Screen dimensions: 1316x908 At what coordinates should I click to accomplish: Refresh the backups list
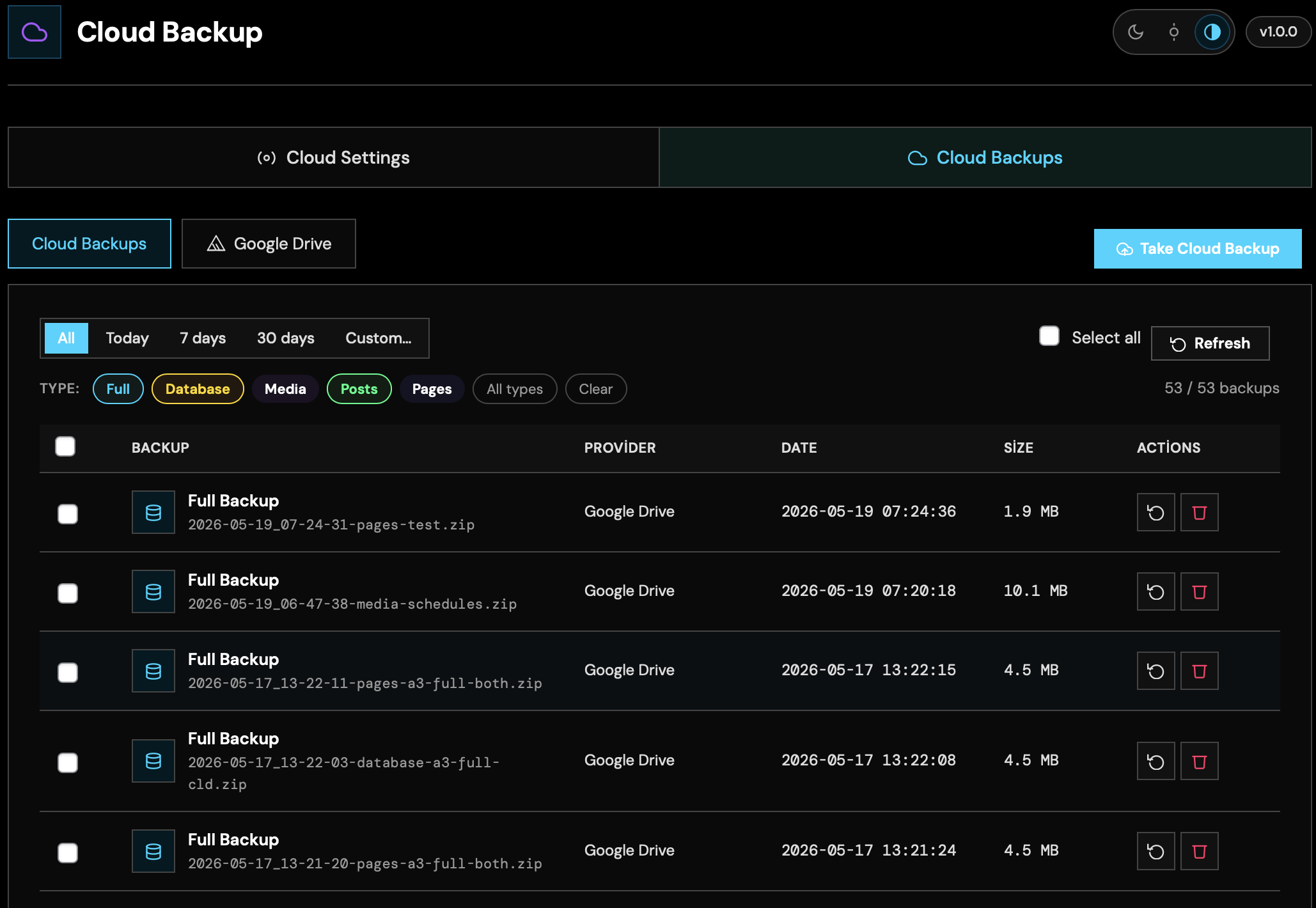[1210, 343]
